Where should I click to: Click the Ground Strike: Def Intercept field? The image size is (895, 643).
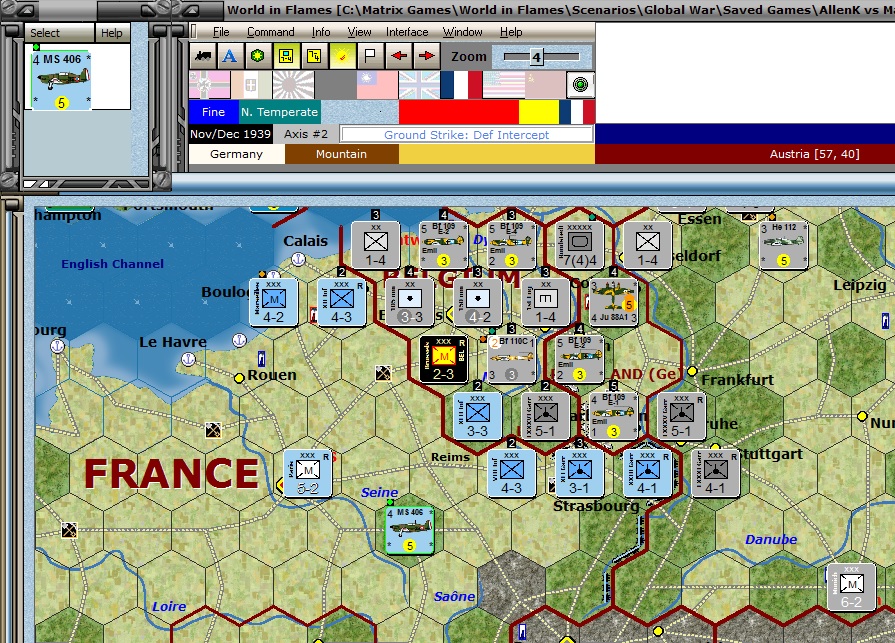point(466,135)
